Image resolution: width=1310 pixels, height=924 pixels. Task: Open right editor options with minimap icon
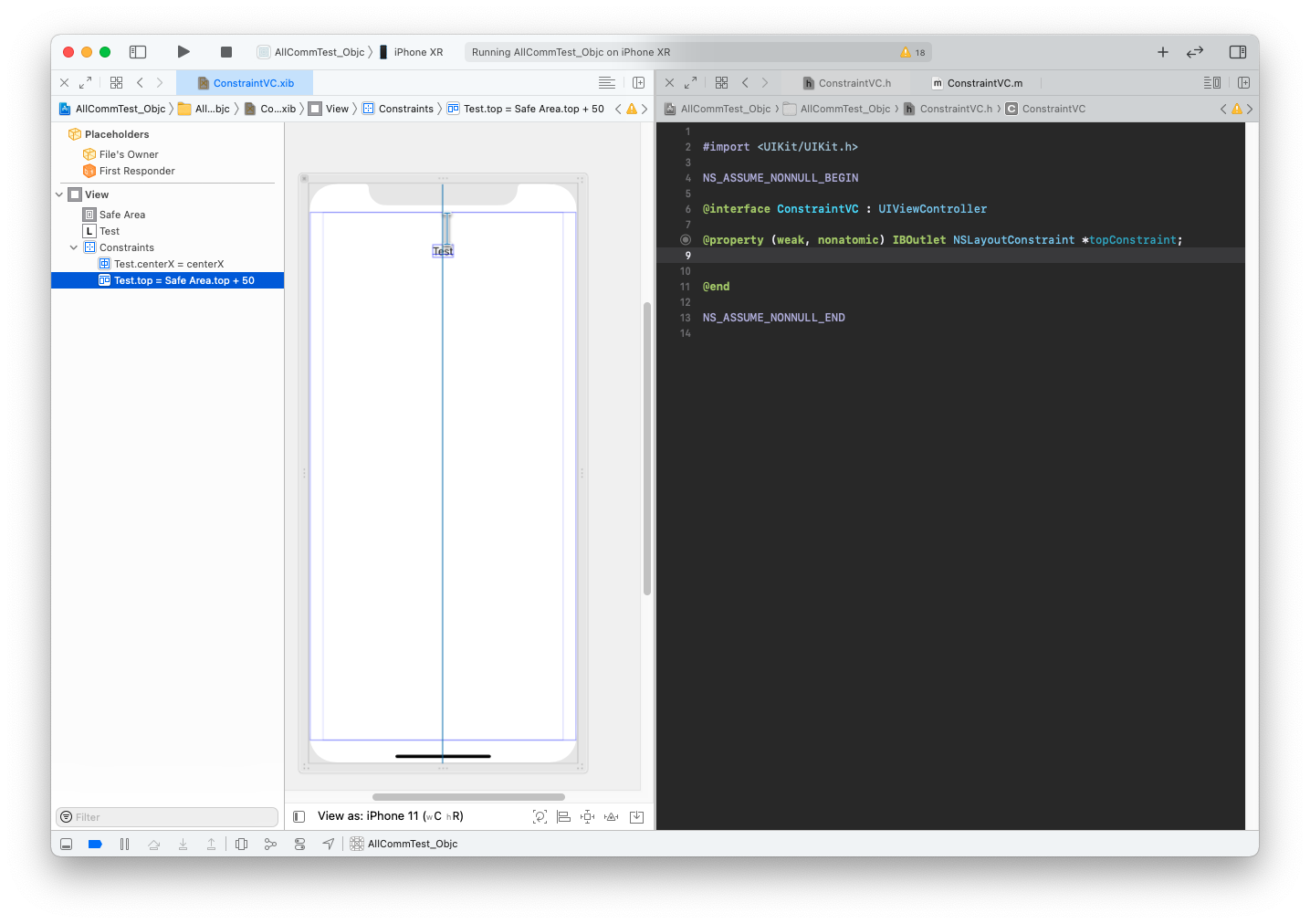point(1212,82)
